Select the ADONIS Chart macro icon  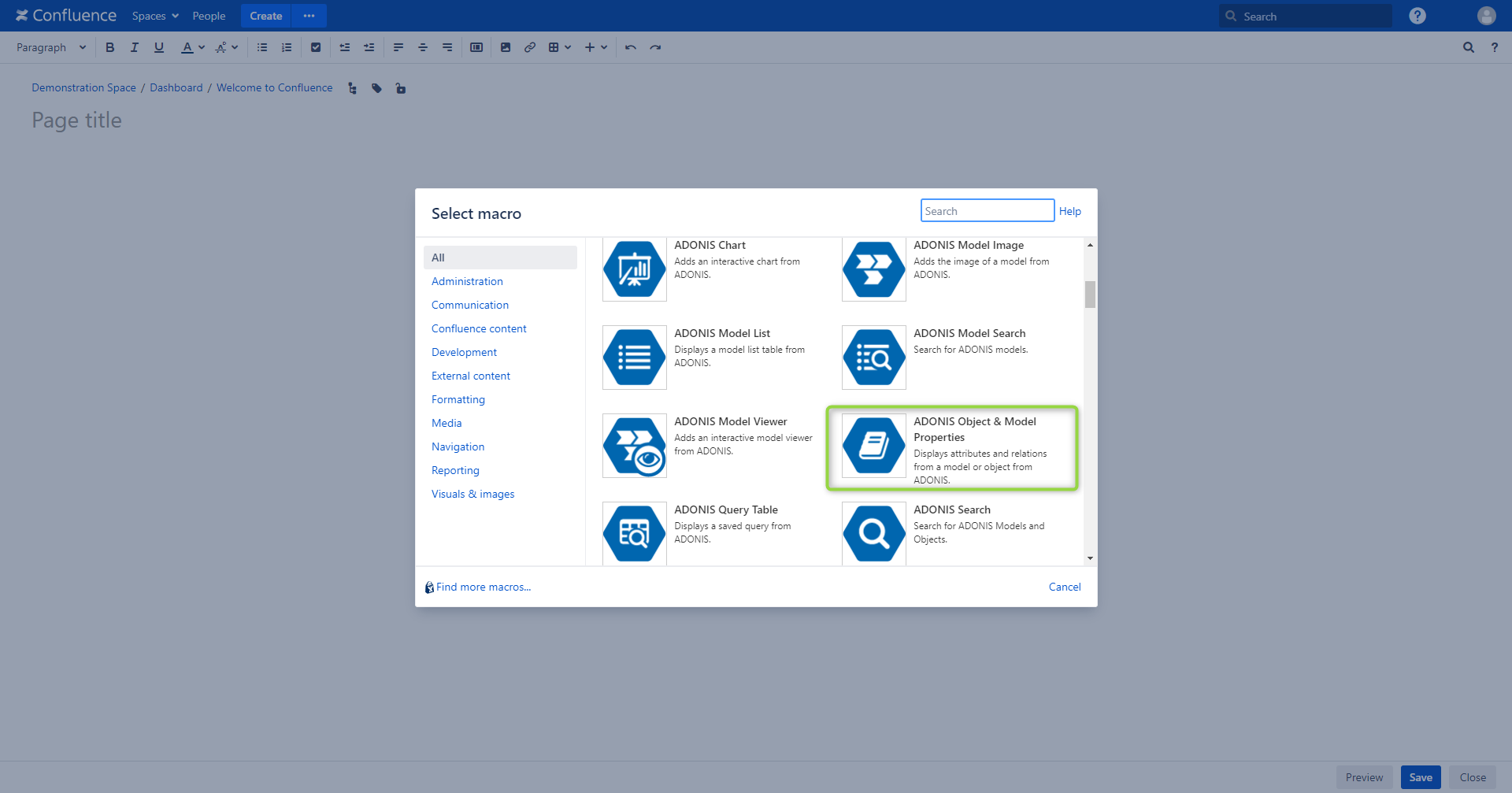635,270
